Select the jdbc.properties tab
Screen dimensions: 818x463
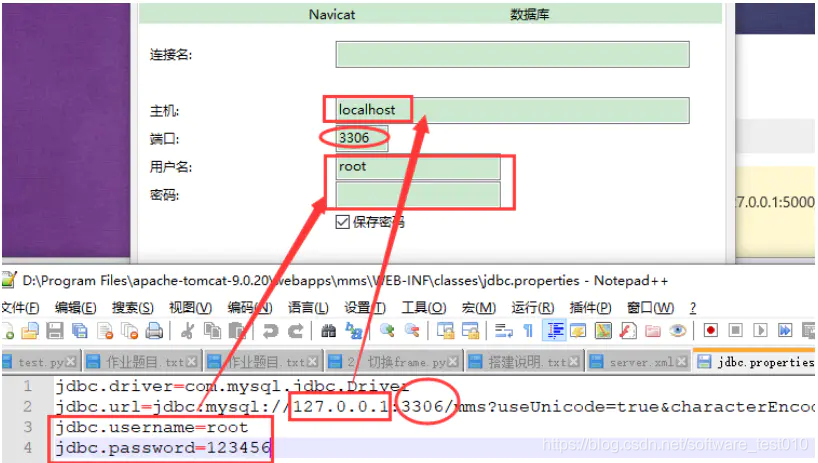755,361
